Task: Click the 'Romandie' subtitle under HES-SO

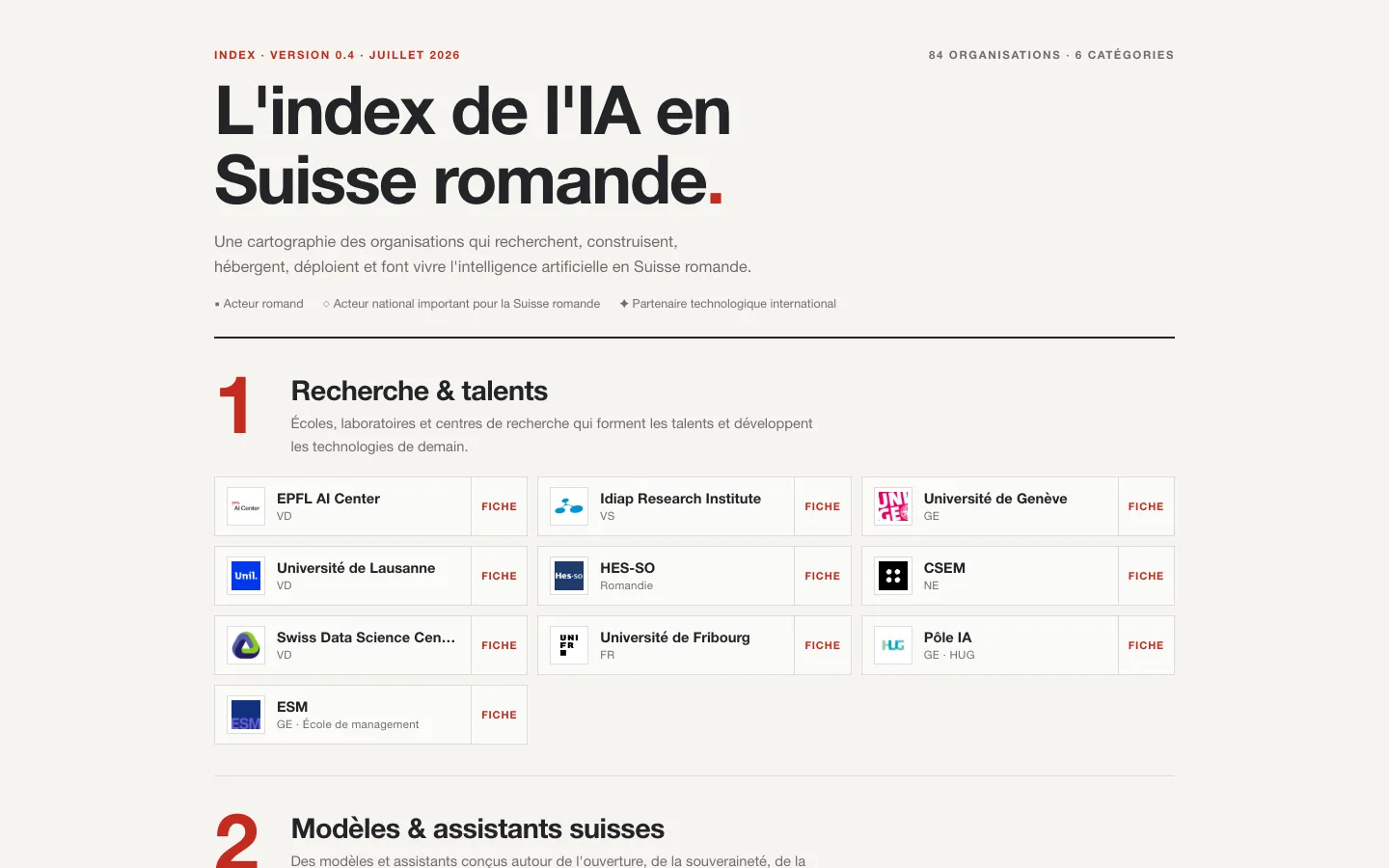Action: (x=626, y=585)
